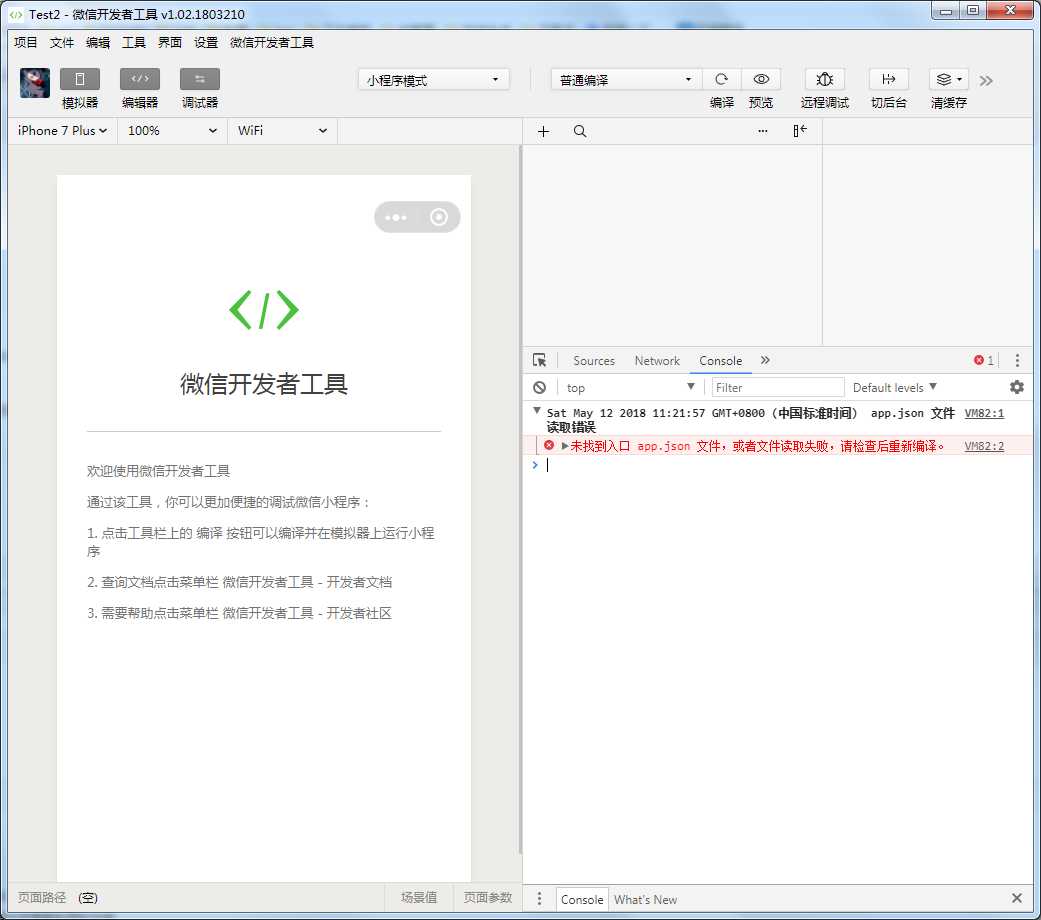The height and width of the screenshot is (920, 1041).
Task: Open the VM82:2 source link
Action: pos(984,446)
